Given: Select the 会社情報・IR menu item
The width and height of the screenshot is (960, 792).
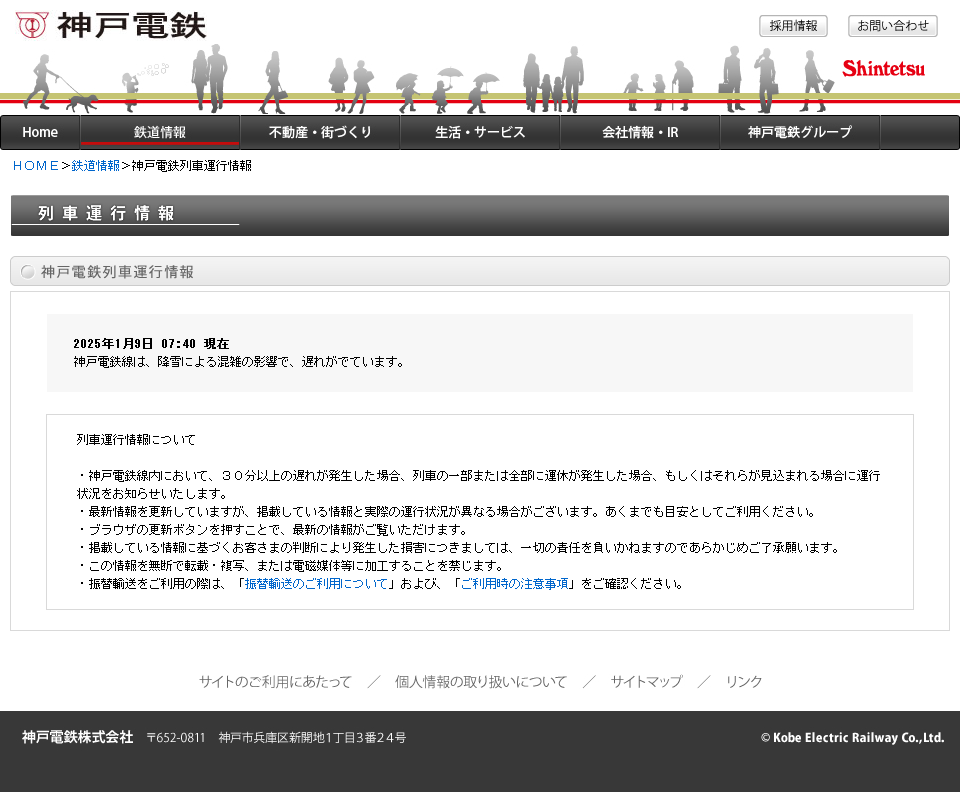Looking at the screenshot, I should [640, 132].
